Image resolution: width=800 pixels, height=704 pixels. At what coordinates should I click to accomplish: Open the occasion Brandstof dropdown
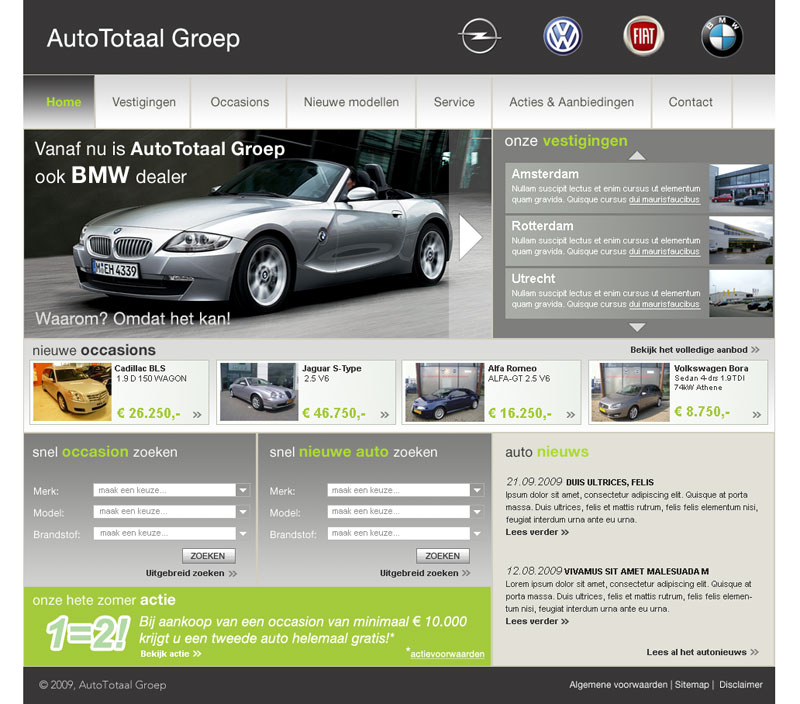(243, 533)
